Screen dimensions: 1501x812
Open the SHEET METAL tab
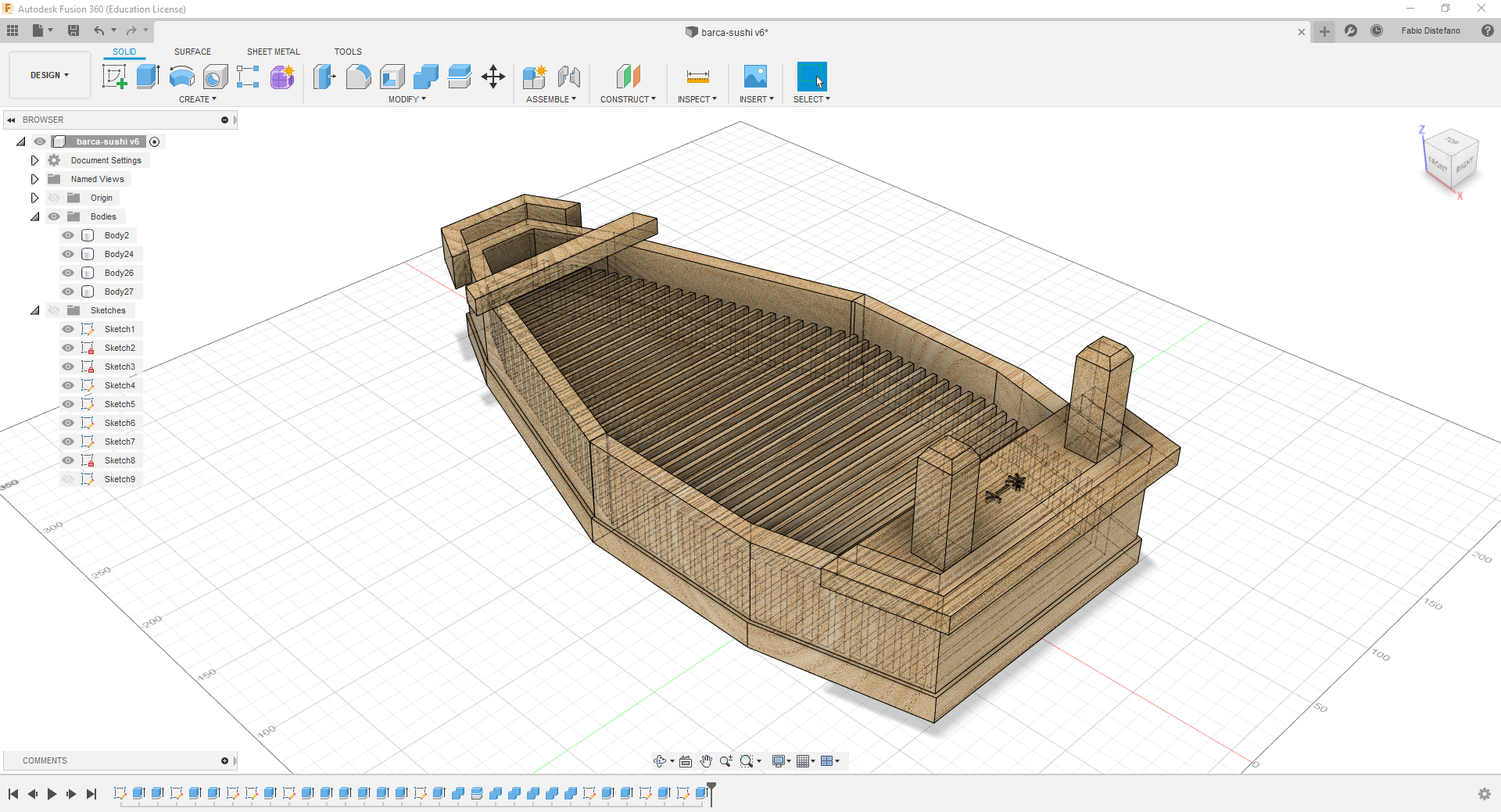pyautogui.click(x=273, y=52)
